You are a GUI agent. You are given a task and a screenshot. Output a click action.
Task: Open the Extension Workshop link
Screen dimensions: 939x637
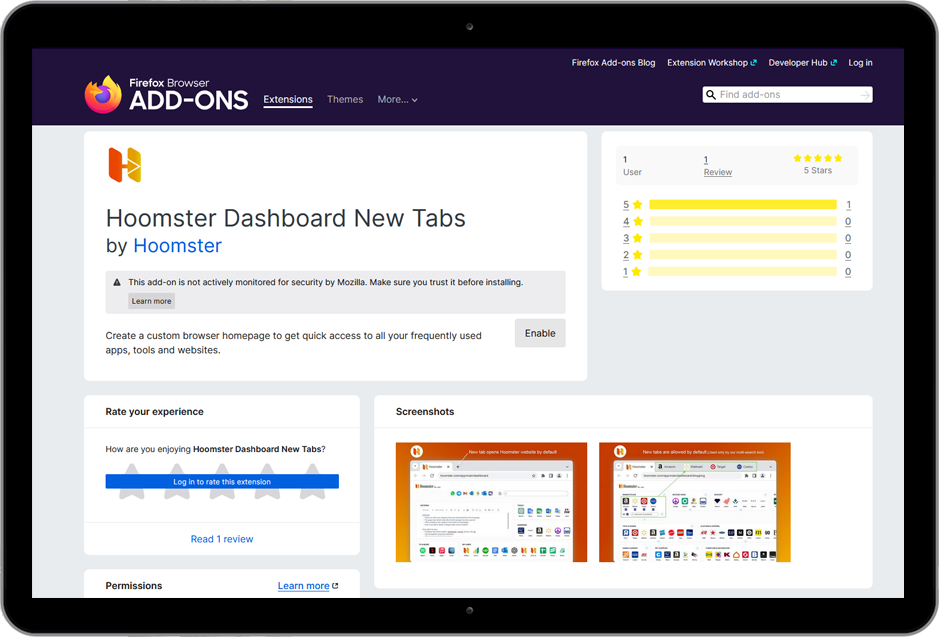tap(712, 63)
